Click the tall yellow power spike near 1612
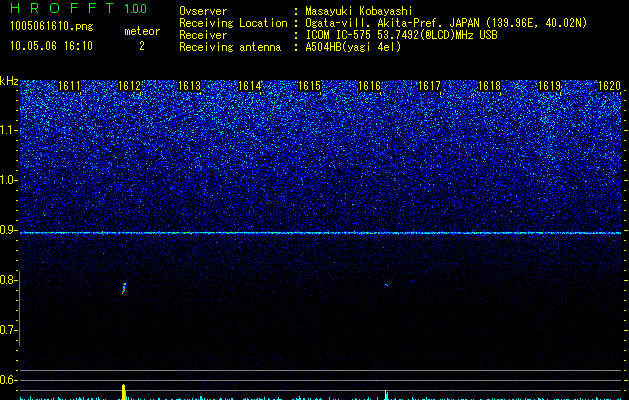Screen dimensions: 629x400 (x=124, y=392)
